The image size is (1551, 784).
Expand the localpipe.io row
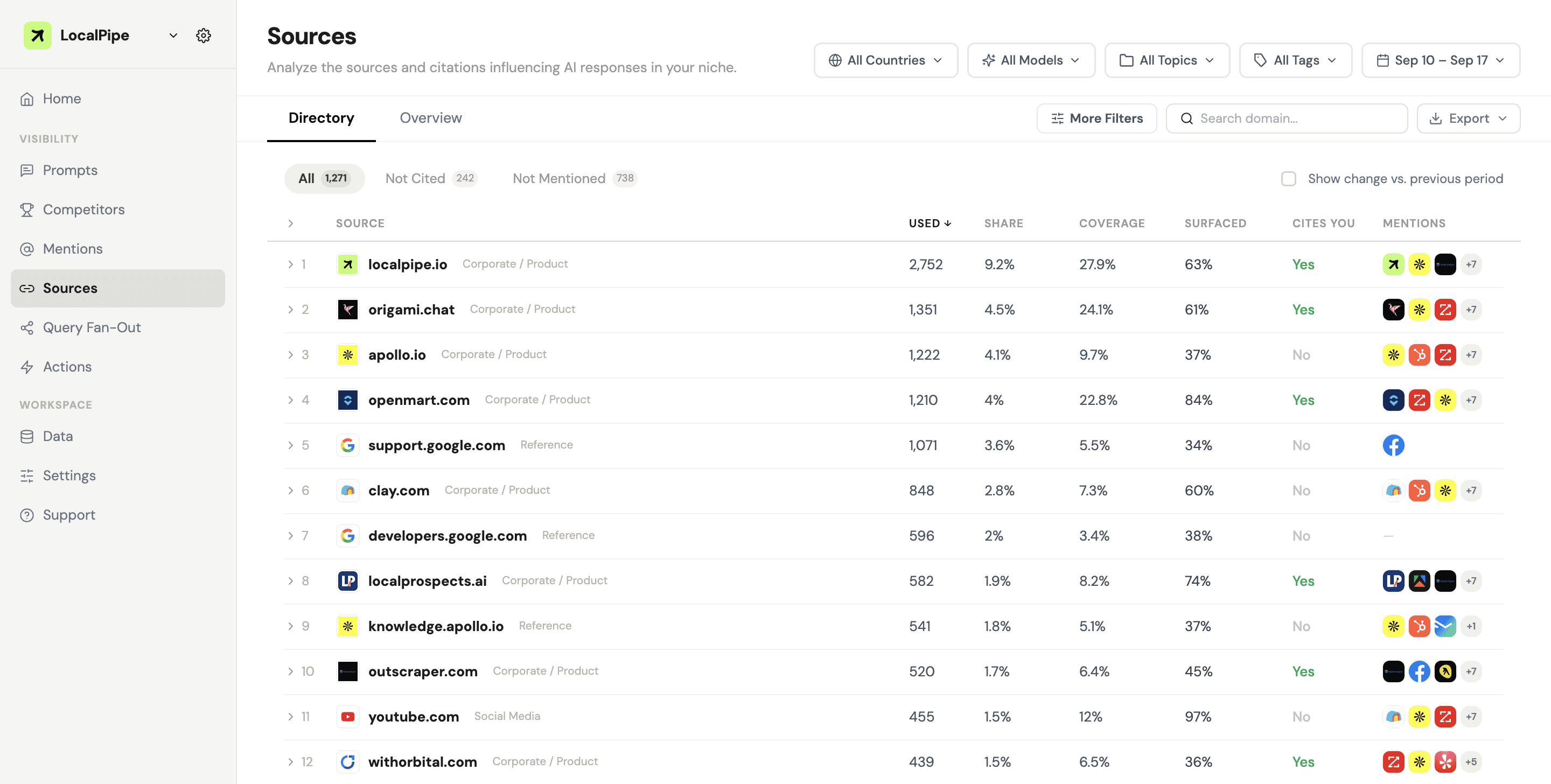pos(291,264)
